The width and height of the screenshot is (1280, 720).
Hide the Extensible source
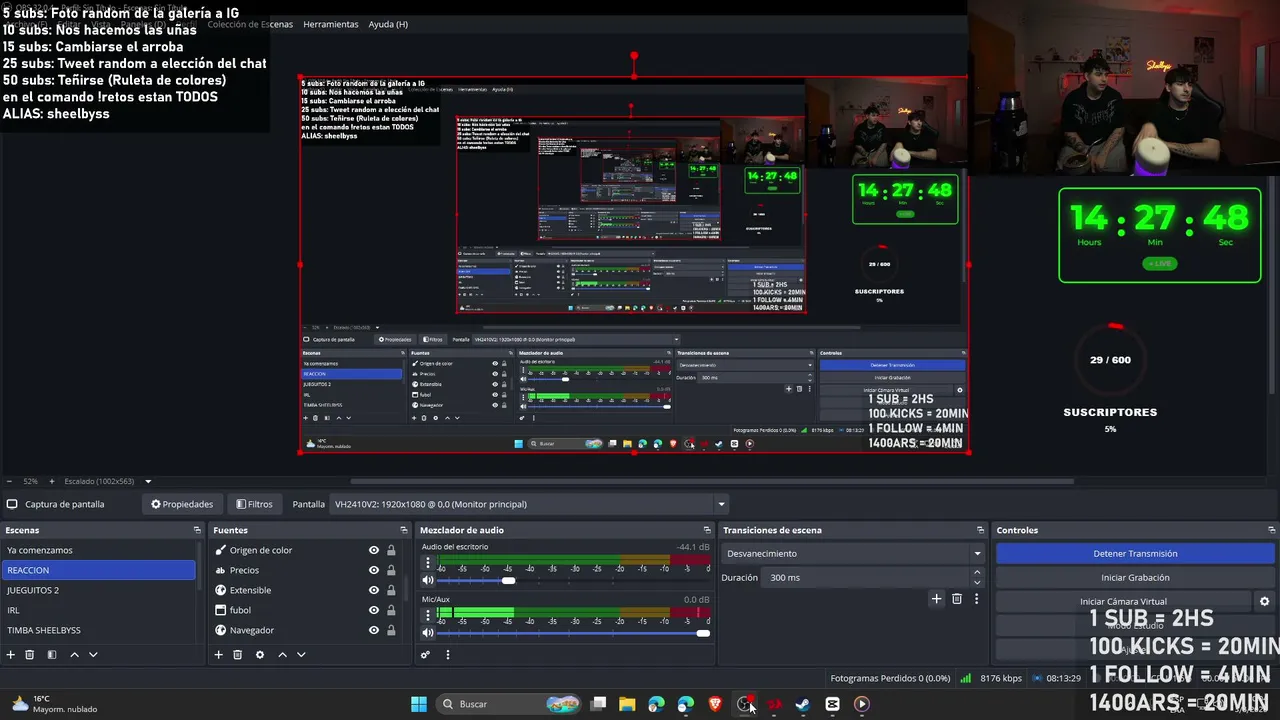tap(374, 590)
